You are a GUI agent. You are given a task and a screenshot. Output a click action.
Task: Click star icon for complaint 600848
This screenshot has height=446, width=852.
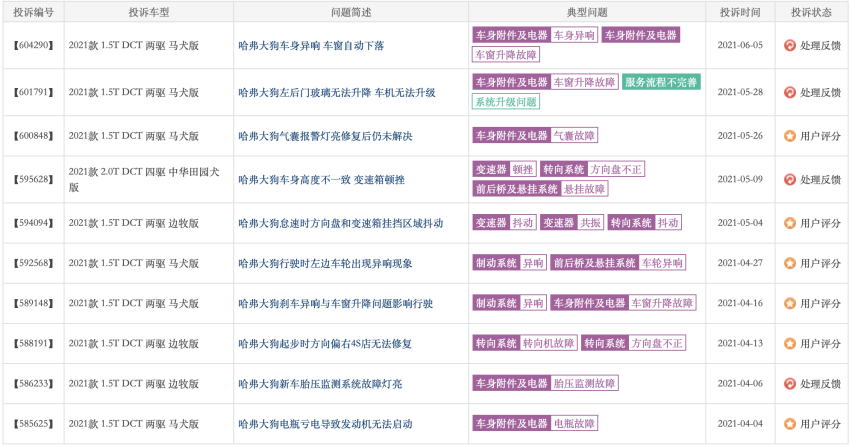790,136
